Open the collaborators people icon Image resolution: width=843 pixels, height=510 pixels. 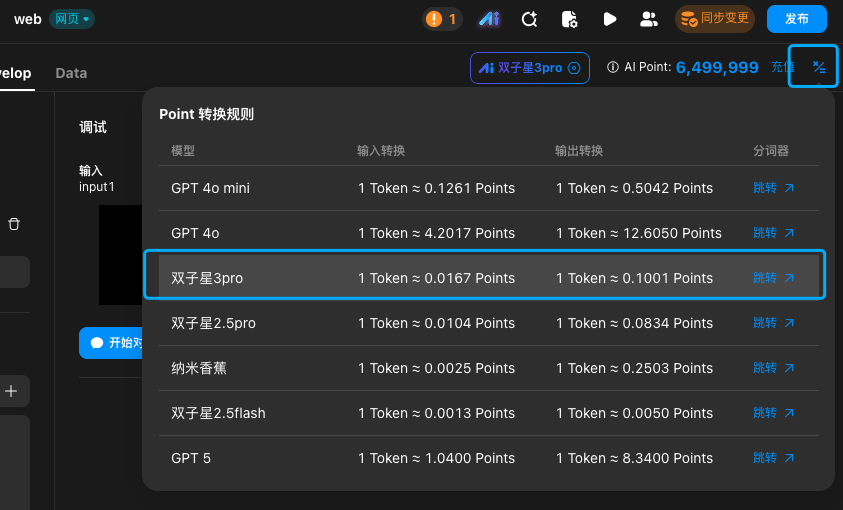tap(649, 19)
